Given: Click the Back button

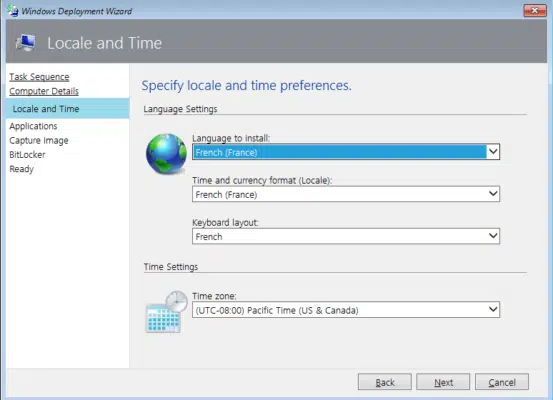Looking at the screenshot, I should [x=384, y=382].
